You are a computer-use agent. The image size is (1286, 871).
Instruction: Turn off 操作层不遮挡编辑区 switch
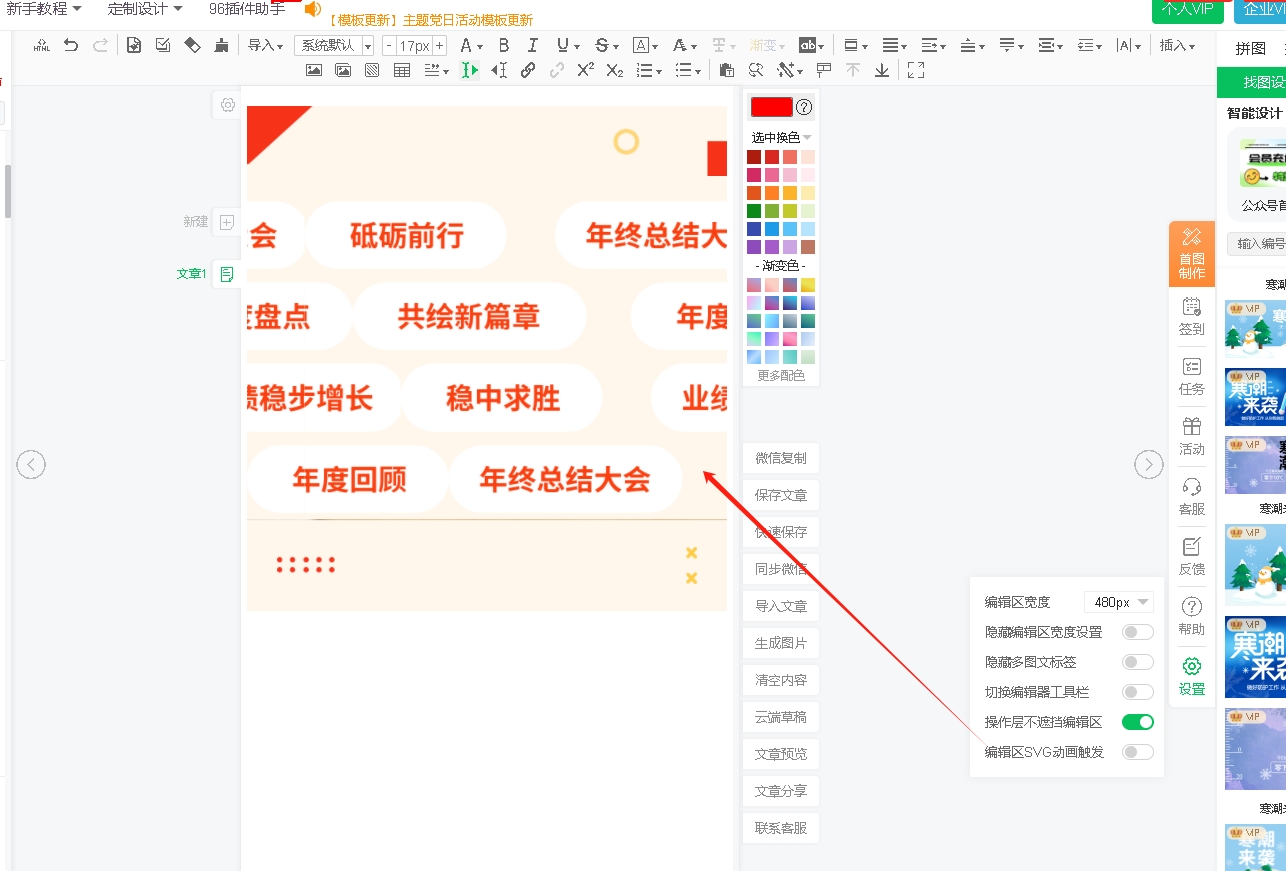point(1137,722)
